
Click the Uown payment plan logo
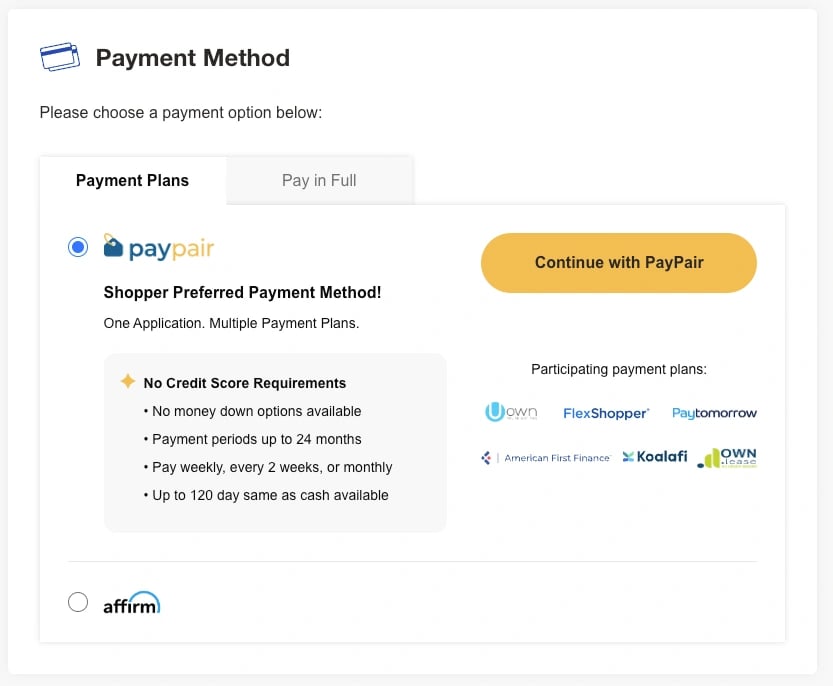point(511,412)
